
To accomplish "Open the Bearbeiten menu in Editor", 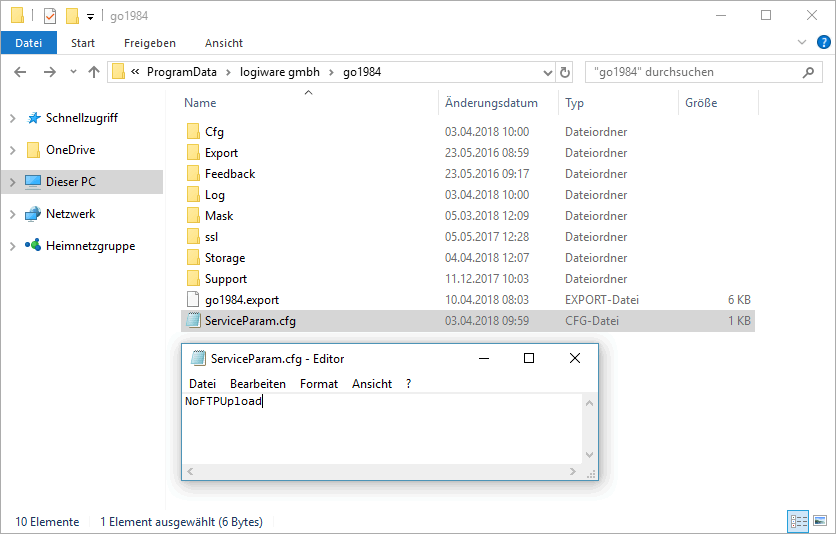I will point(258,384).
